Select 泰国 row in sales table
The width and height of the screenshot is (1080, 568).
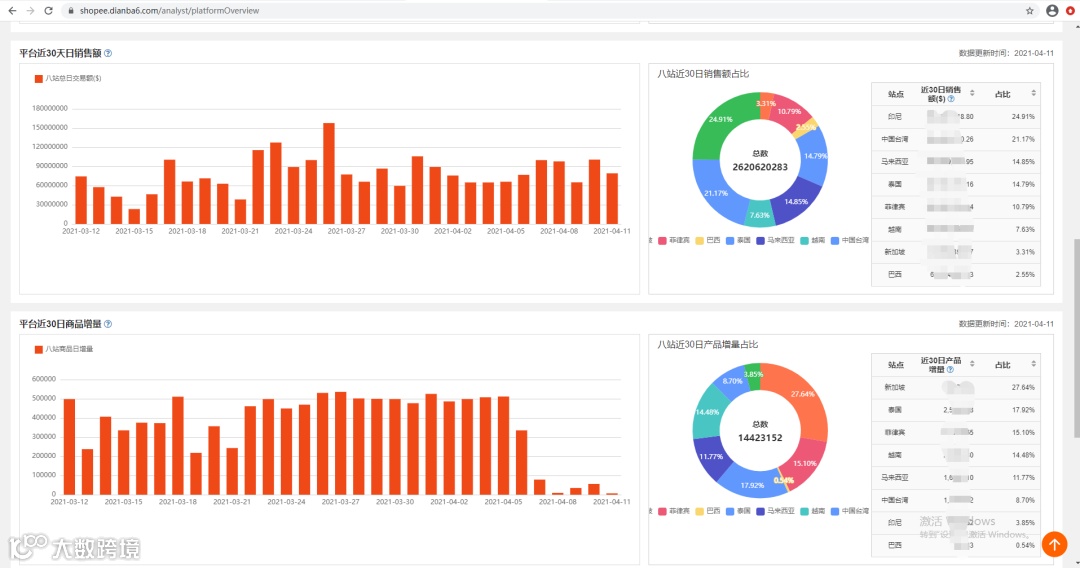(956, 184)
